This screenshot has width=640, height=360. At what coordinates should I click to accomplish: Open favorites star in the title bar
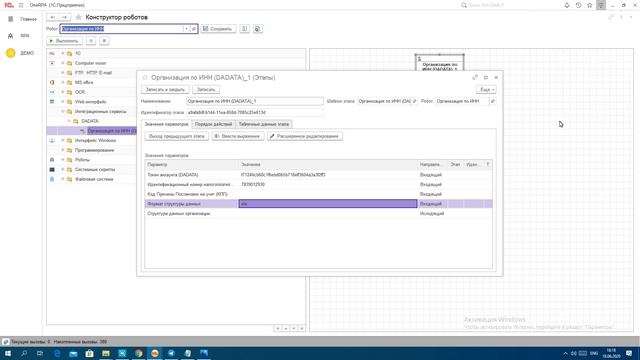pyautogui.click(x=589, y=5)
